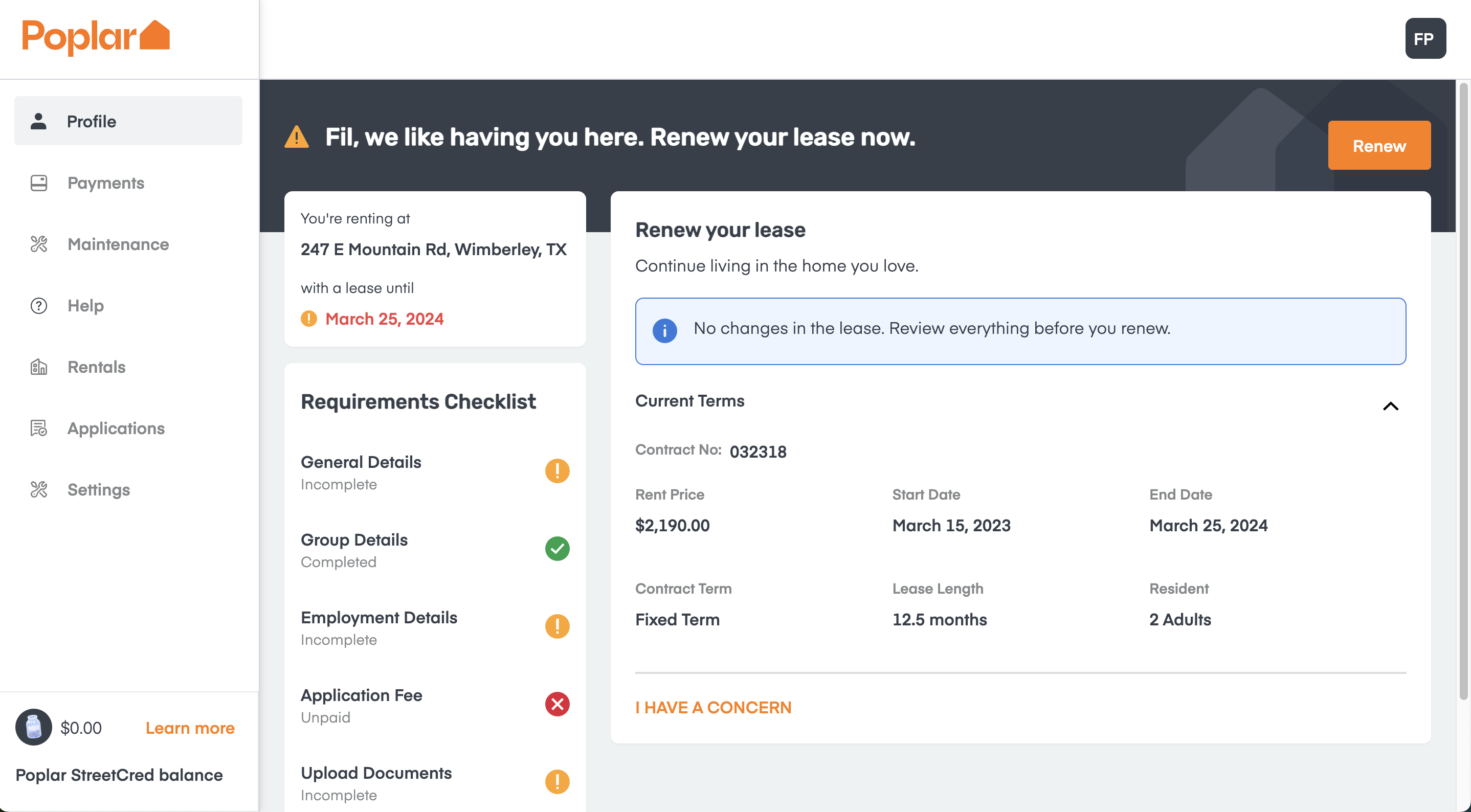Image resolution: width=1471 pixels, height=812 pixels.
Task: Click the Learn more link
Action: (190, 728)
